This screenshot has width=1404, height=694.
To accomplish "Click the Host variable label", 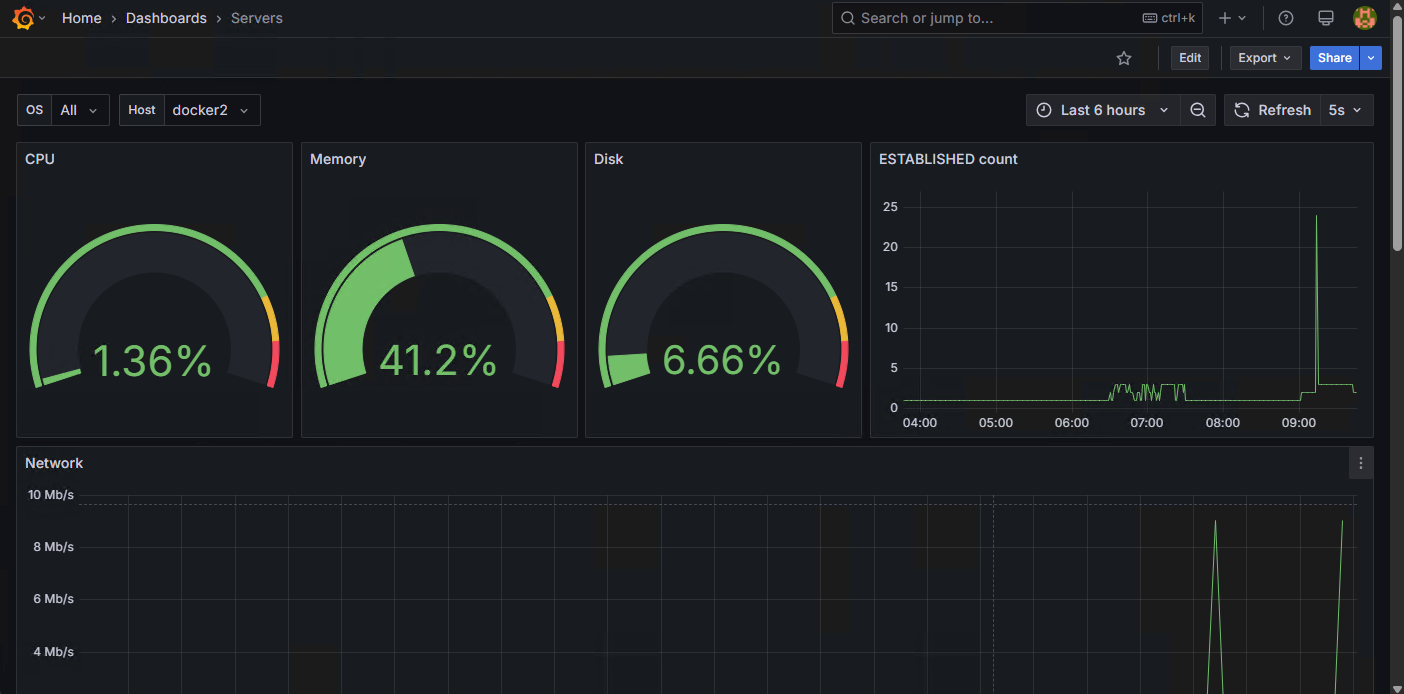I will (x=142, y=110).
